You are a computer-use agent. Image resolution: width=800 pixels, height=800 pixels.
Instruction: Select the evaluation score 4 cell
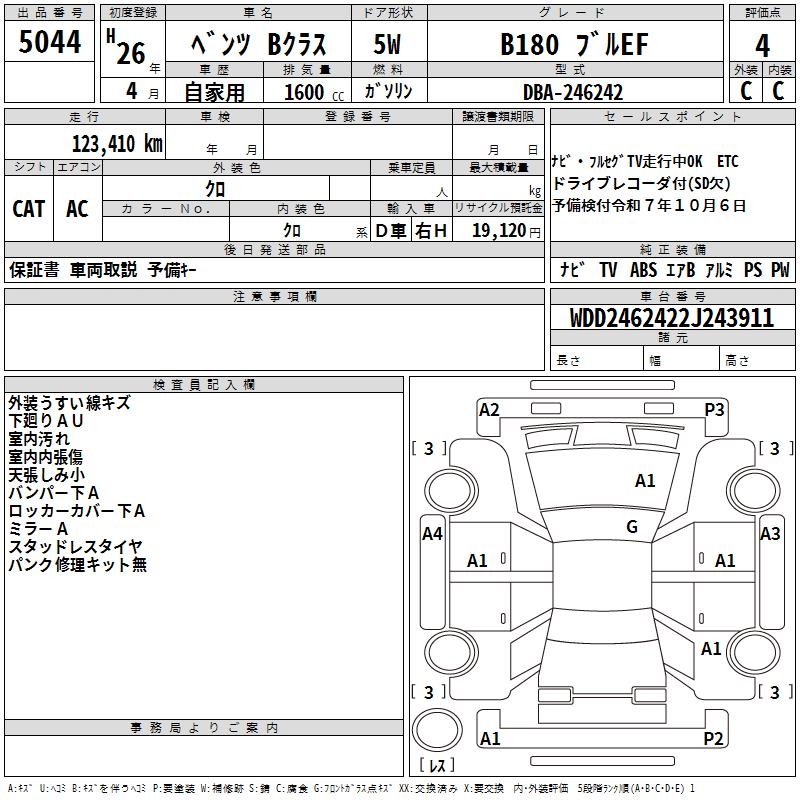pyautogui.click(x=762, y=42)
